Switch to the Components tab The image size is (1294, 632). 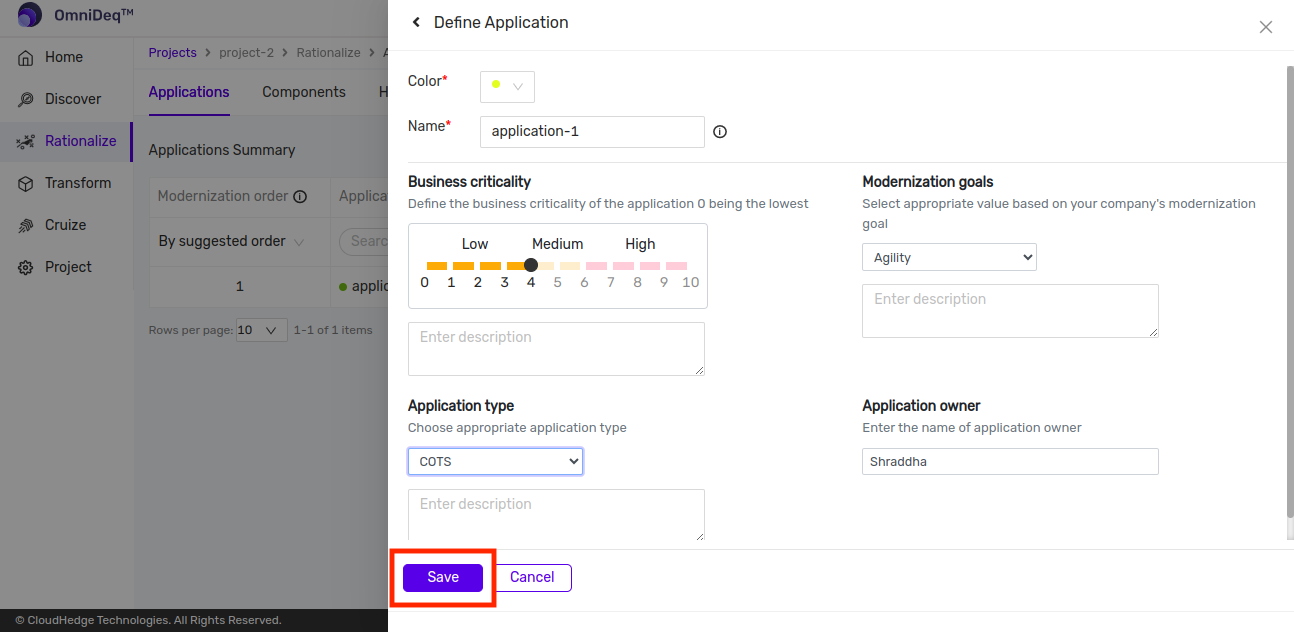click(x=303, y=92)
